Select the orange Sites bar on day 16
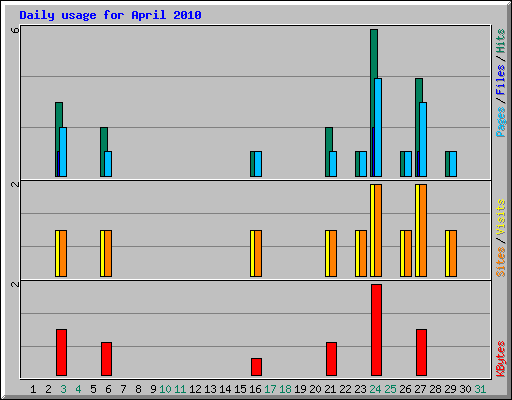The height and width of the screenshot is (400, 512). click(258, 253)
